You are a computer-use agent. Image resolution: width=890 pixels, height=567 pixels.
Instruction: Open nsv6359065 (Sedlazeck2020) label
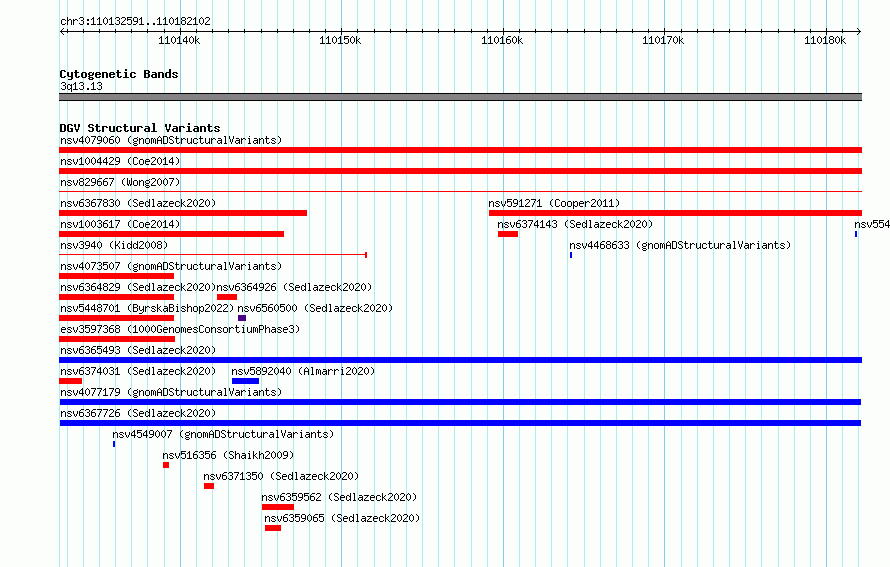click(342, 518)
